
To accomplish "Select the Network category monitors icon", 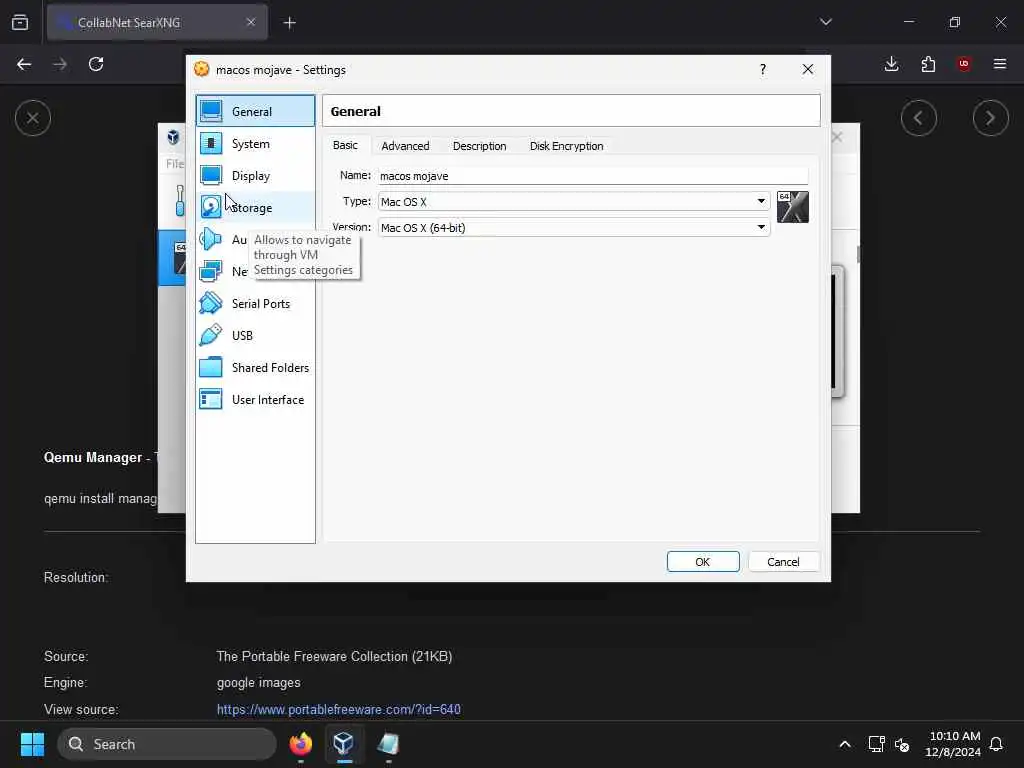I will (x=210, y=271).
